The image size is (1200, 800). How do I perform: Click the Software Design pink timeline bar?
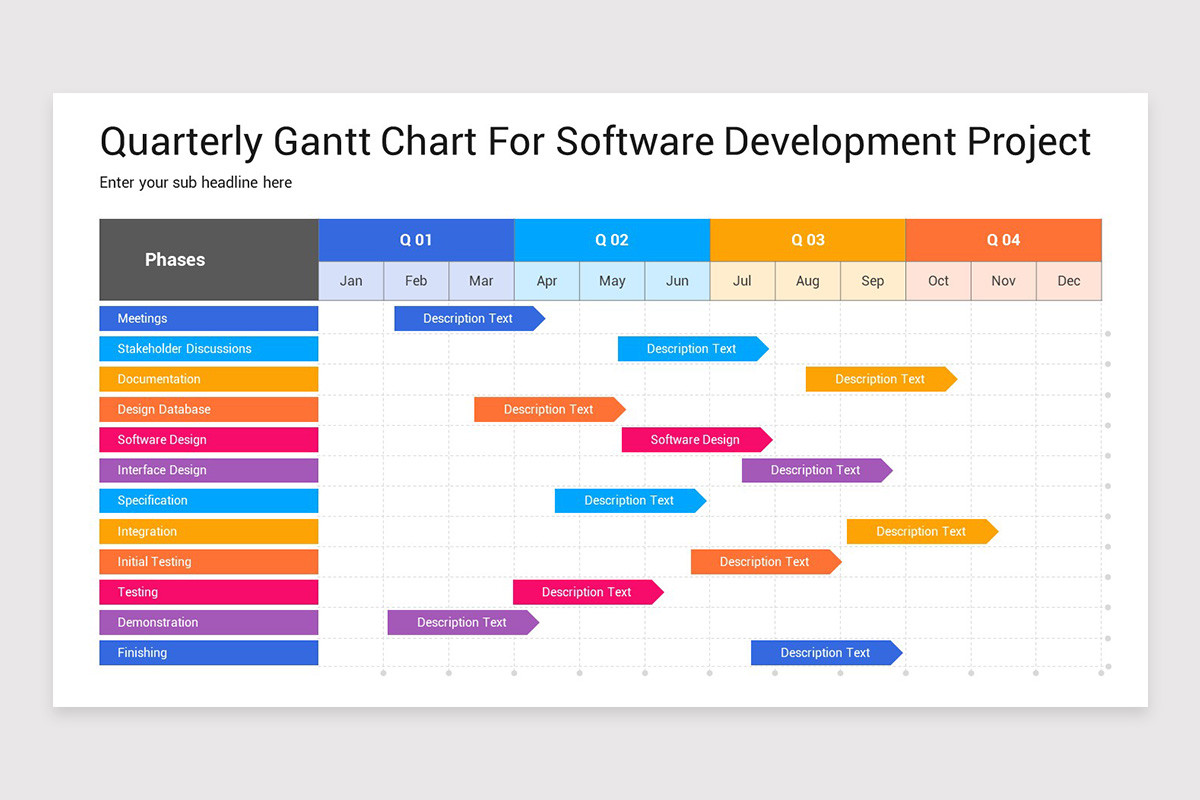[697, 439]
